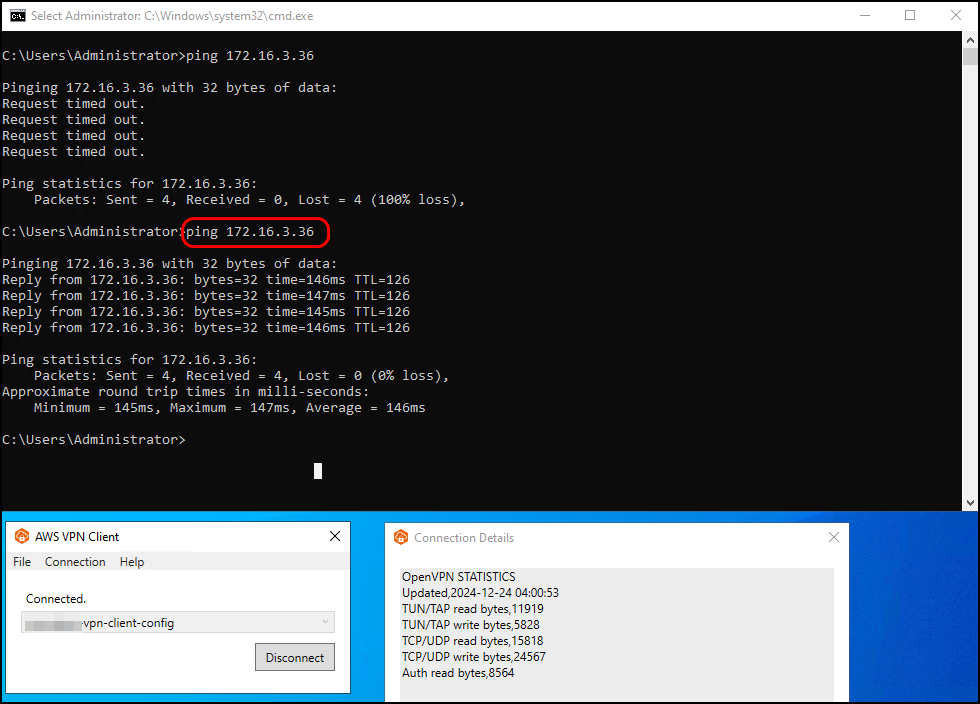Click the cmd vertical scrollbar thumb

(x=970, y=56)
